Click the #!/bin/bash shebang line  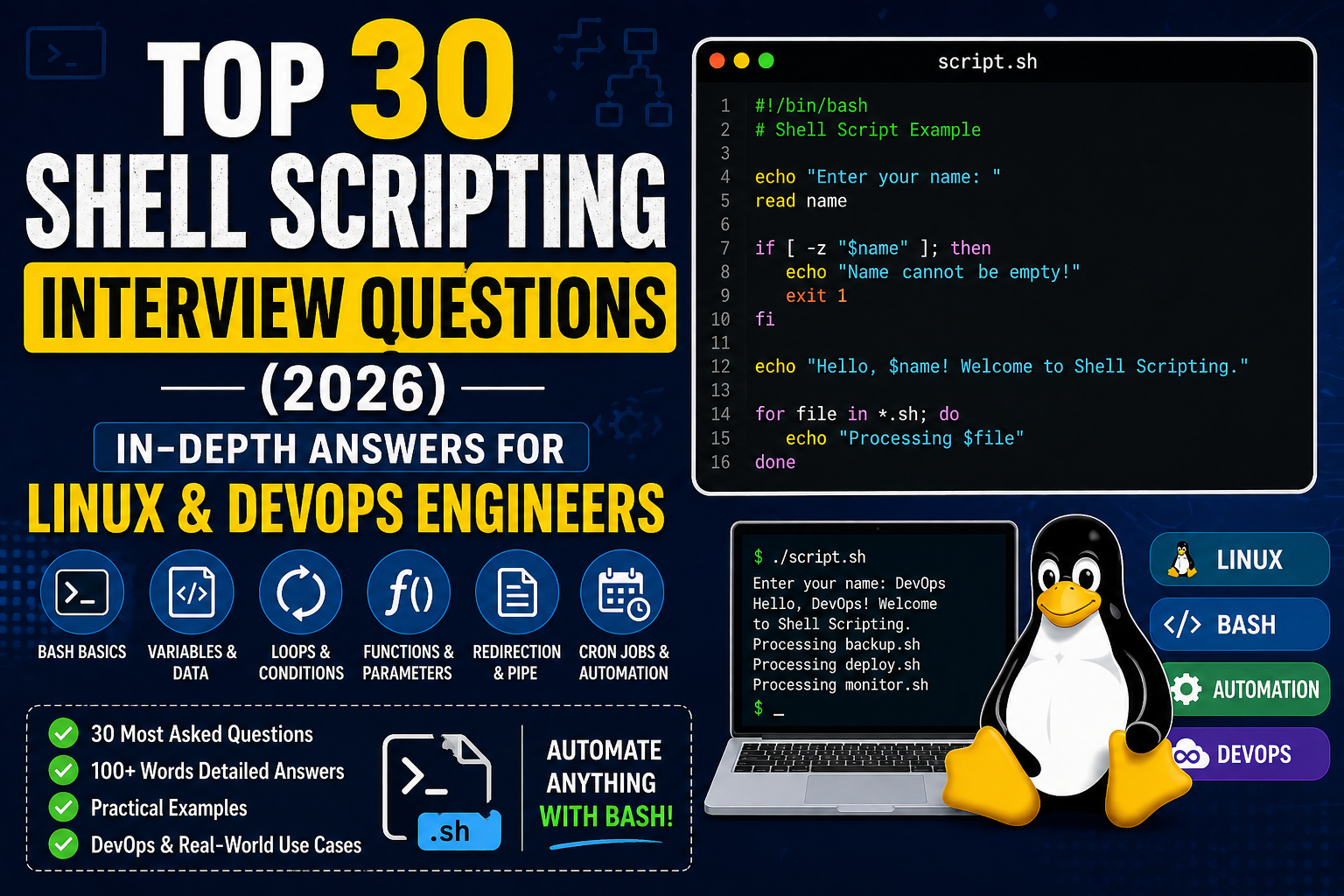pos(811,105)
